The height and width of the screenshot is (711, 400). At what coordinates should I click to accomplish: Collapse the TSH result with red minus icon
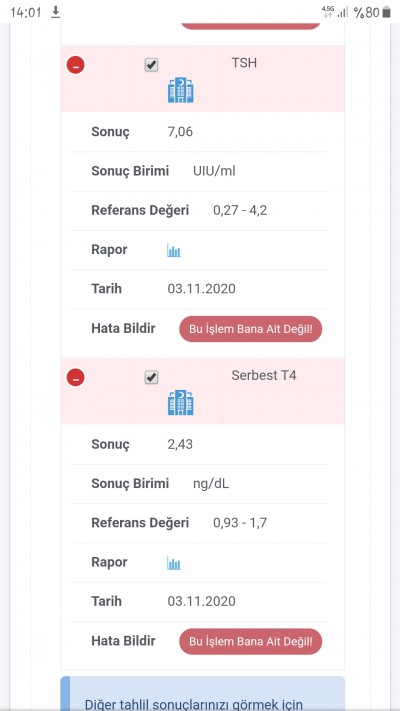[75, 65]
